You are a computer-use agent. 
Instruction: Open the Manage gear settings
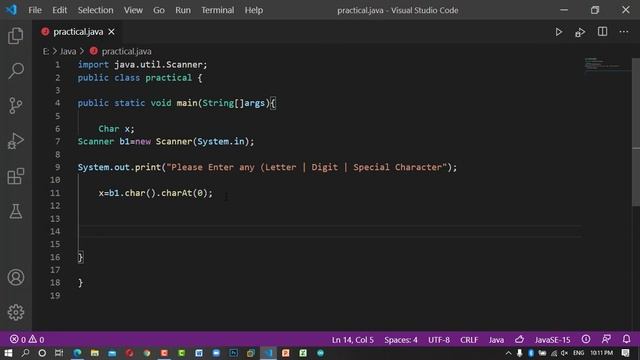click(16, 313)
